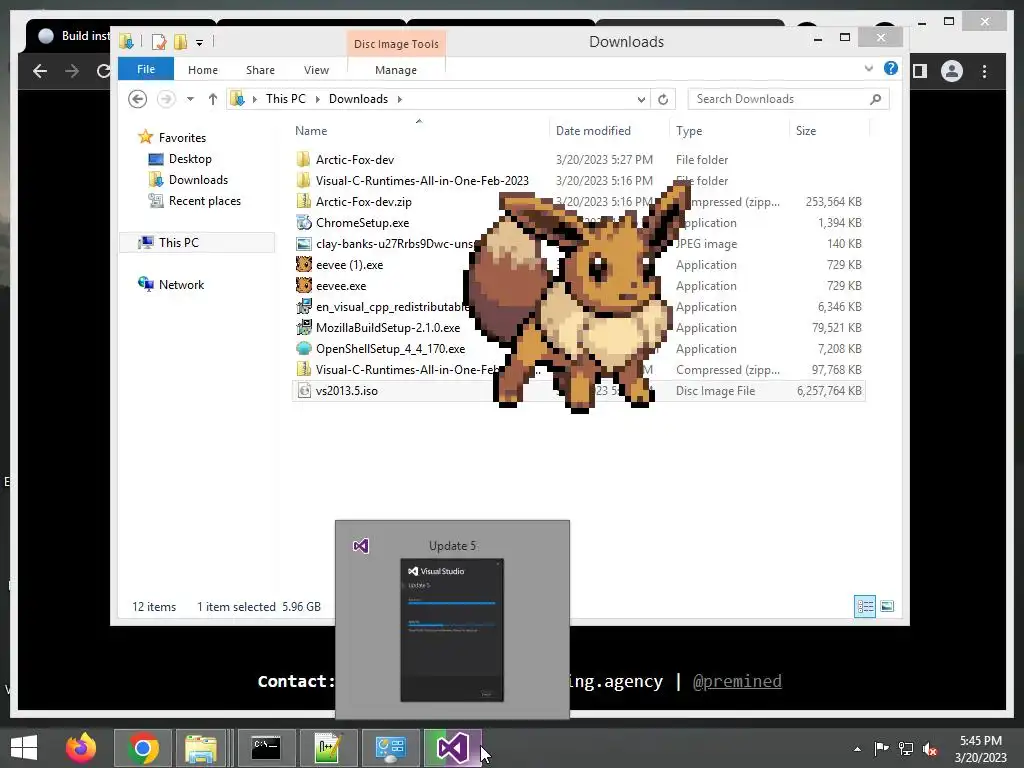Screen dimensions: 1024x768
Task: Click the Properties quick access icon
Action: [159, 42]
